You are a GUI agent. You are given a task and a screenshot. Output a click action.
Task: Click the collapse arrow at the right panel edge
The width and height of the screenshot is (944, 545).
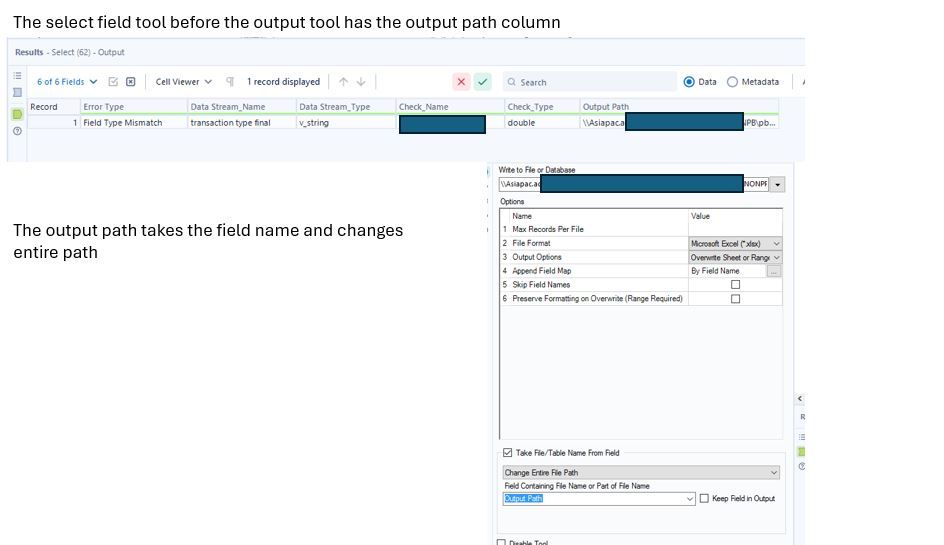[800, 399]
